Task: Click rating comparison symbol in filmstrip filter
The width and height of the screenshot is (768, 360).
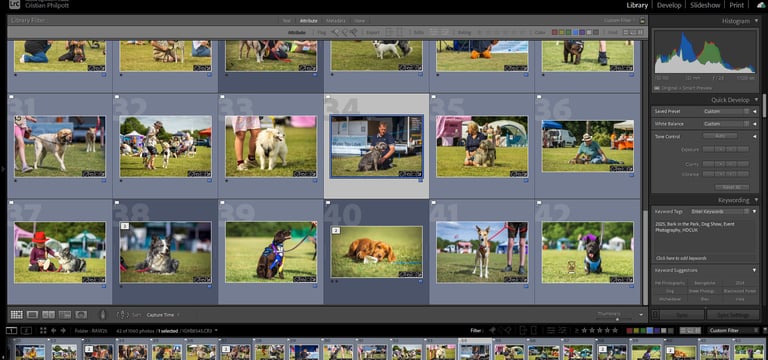Action: (x=576, y=331)
